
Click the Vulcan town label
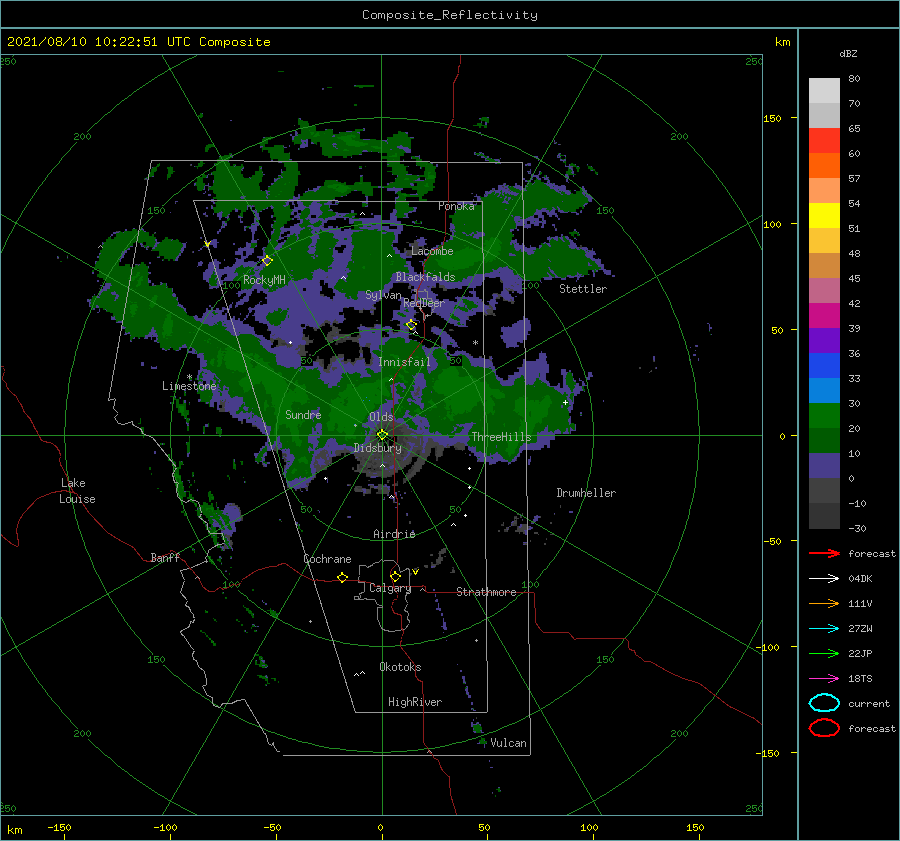(508, 743)
